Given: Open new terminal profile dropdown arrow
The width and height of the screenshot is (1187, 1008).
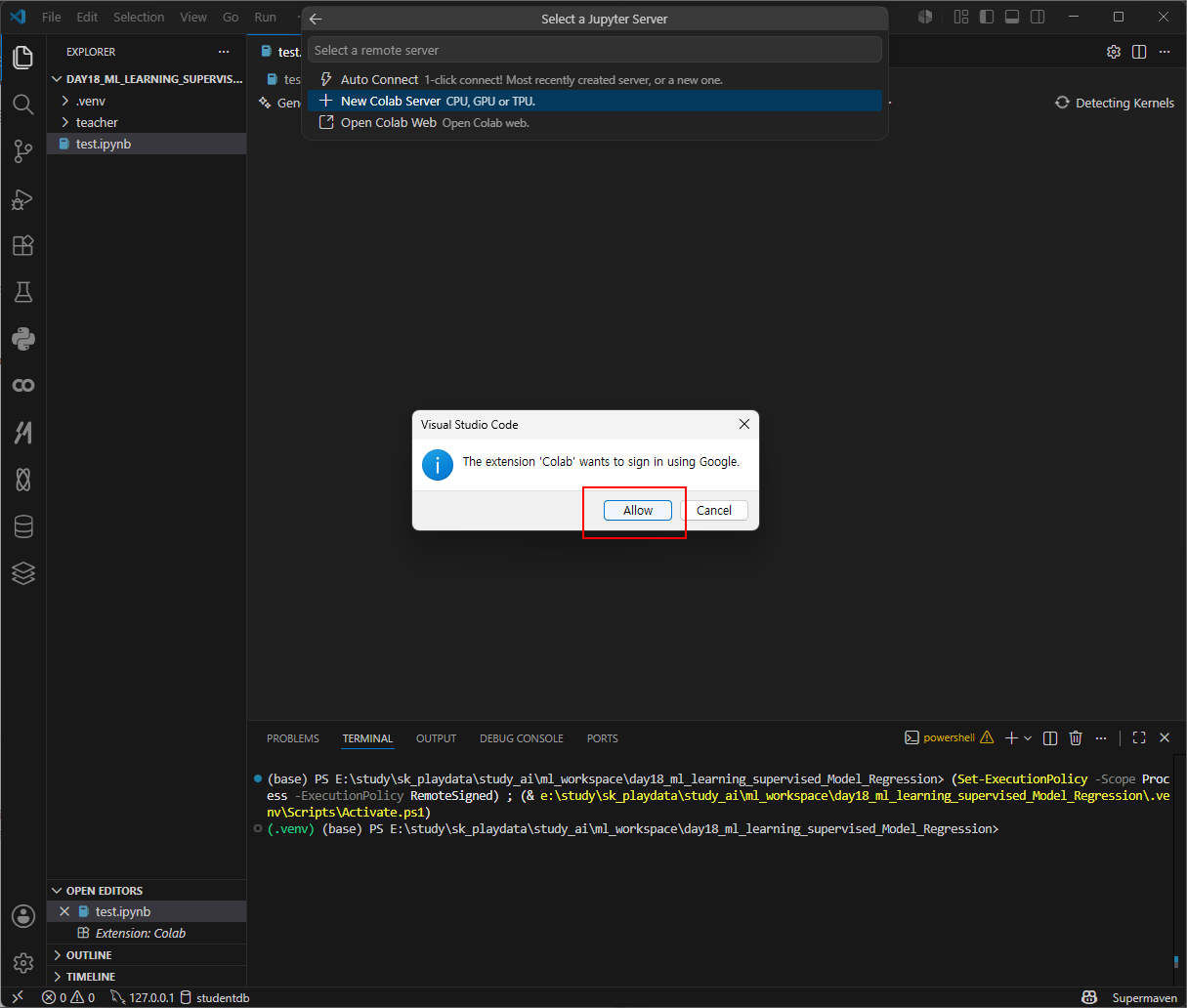Looking at the screenshot, I should click(x=1028, y=738).
